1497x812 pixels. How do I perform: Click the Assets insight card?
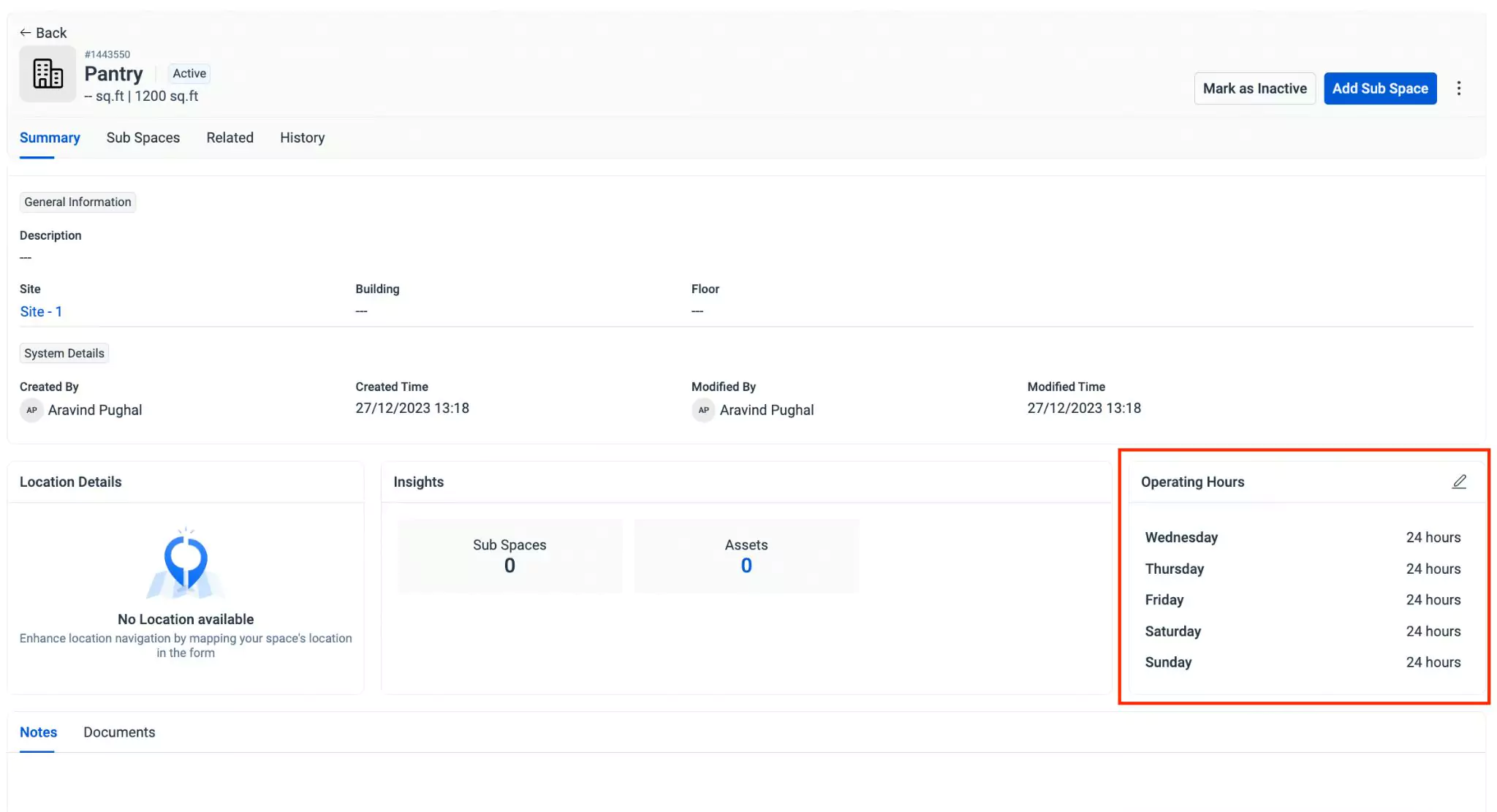point(746,556)
